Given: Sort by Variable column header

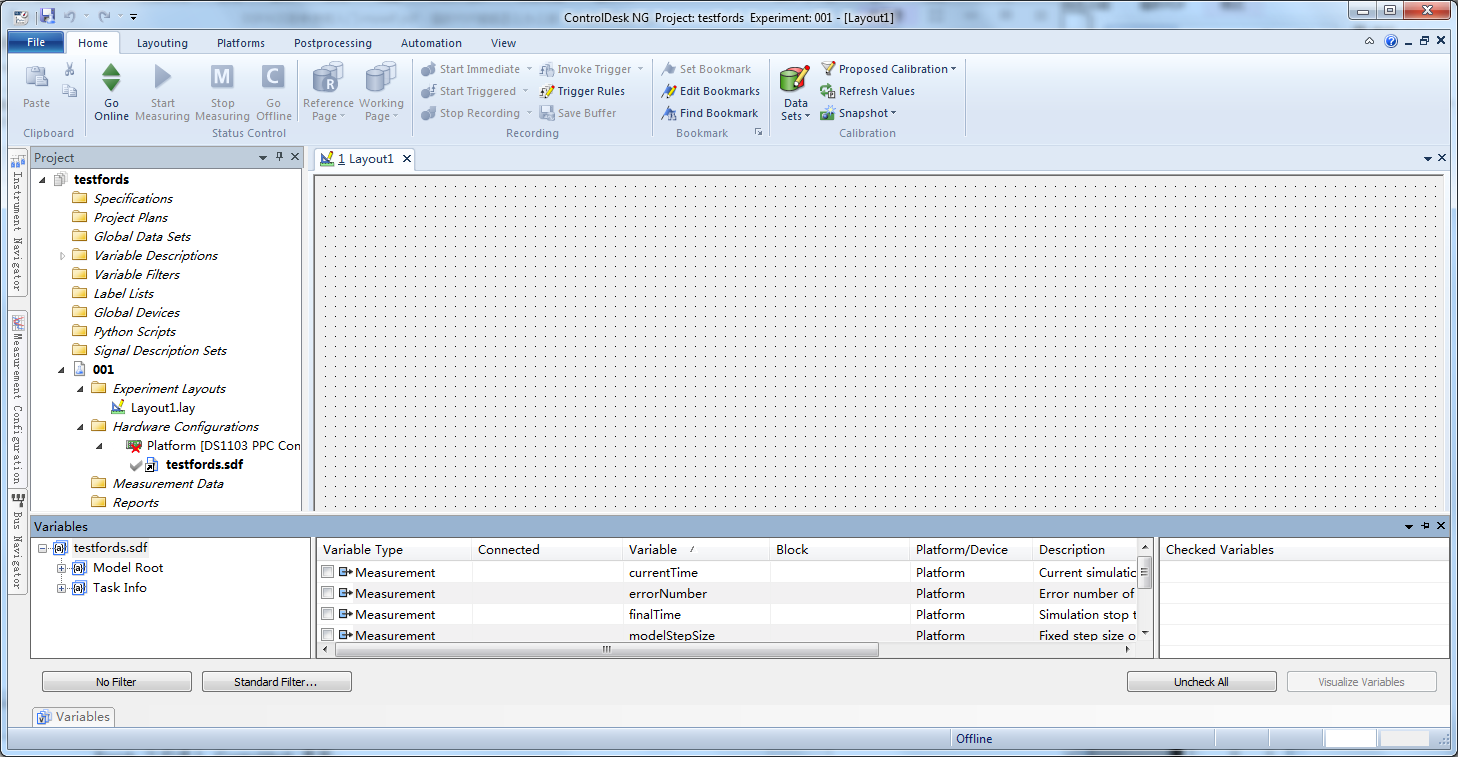Looking at the screenshot, I should tap(698, 549).
